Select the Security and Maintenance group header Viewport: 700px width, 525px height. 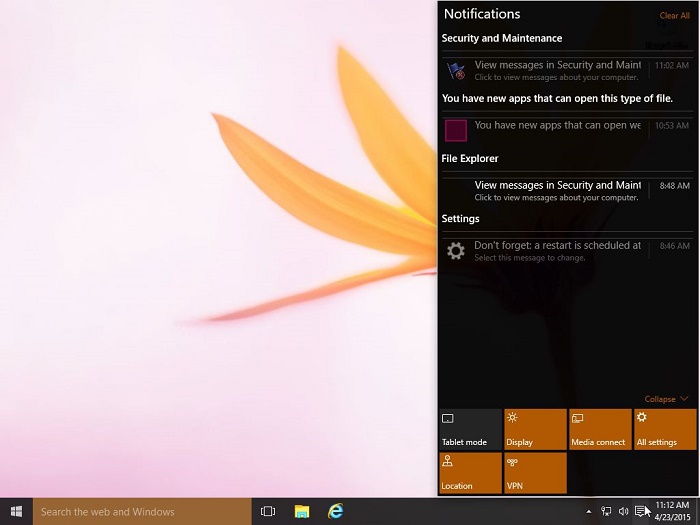[x=502, y=38]
